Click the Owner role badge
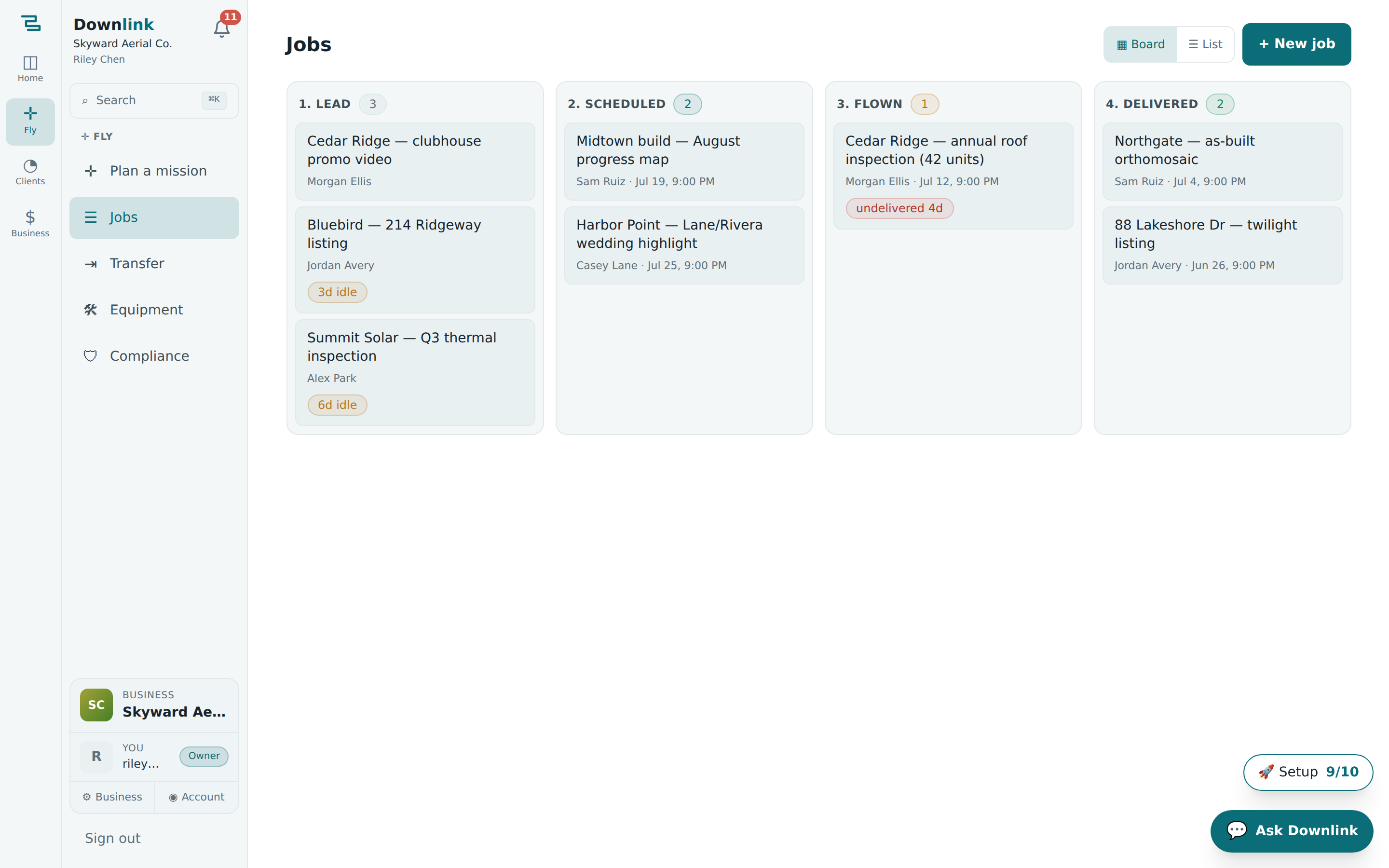The image size is (1389, 868). tap(204, 756)
